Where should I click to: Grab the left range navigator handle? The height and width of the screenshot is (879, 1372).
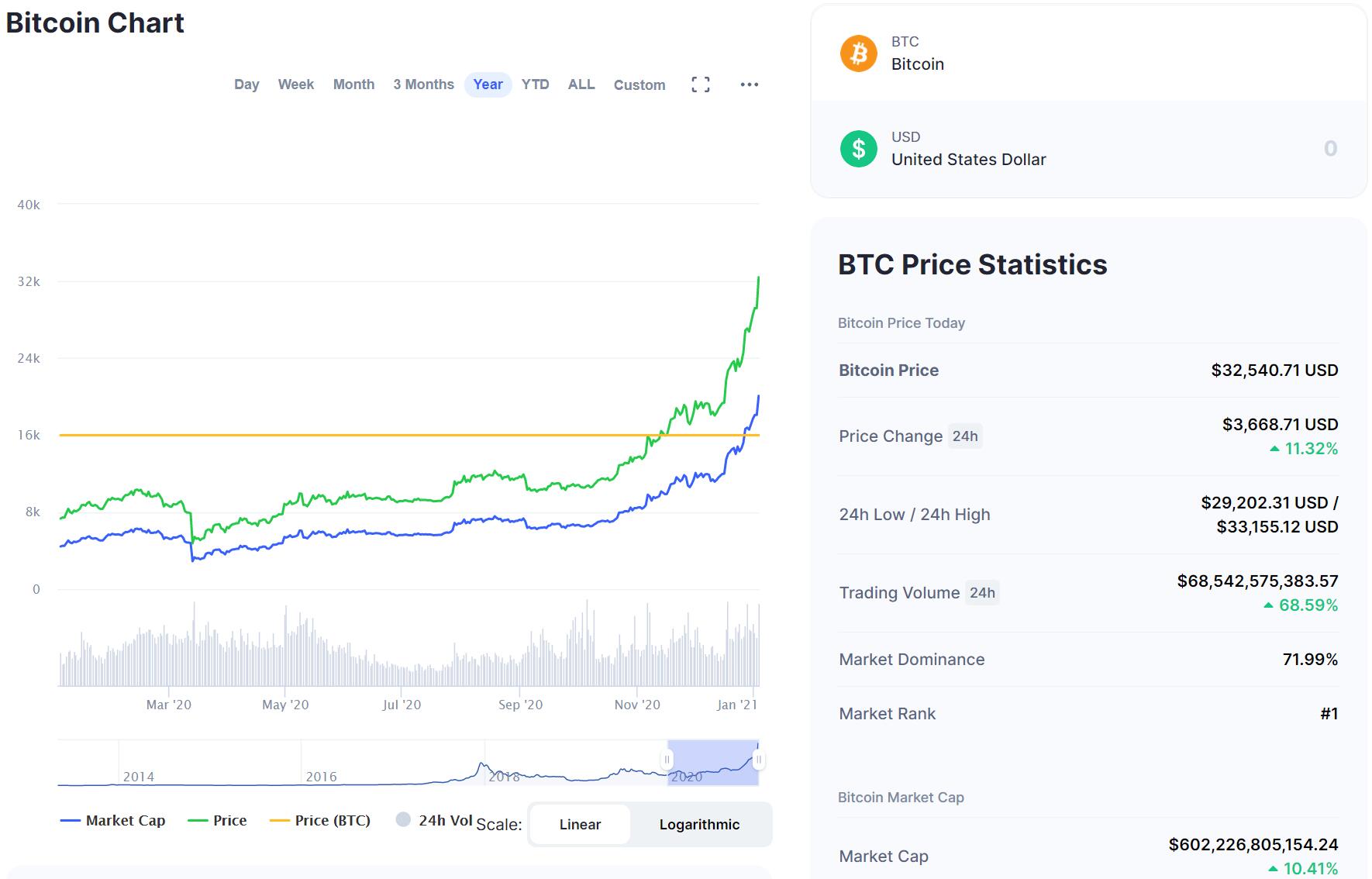point(667,760)
